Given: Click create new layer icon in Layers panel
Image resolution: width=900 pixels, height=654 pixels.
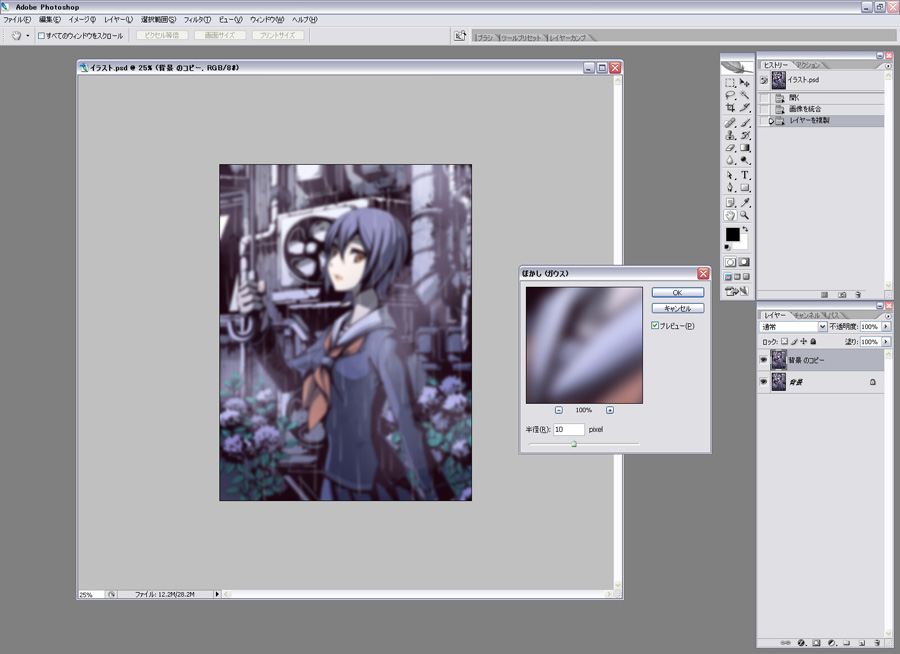Looking at the screenshot, I should coord(862,643).
